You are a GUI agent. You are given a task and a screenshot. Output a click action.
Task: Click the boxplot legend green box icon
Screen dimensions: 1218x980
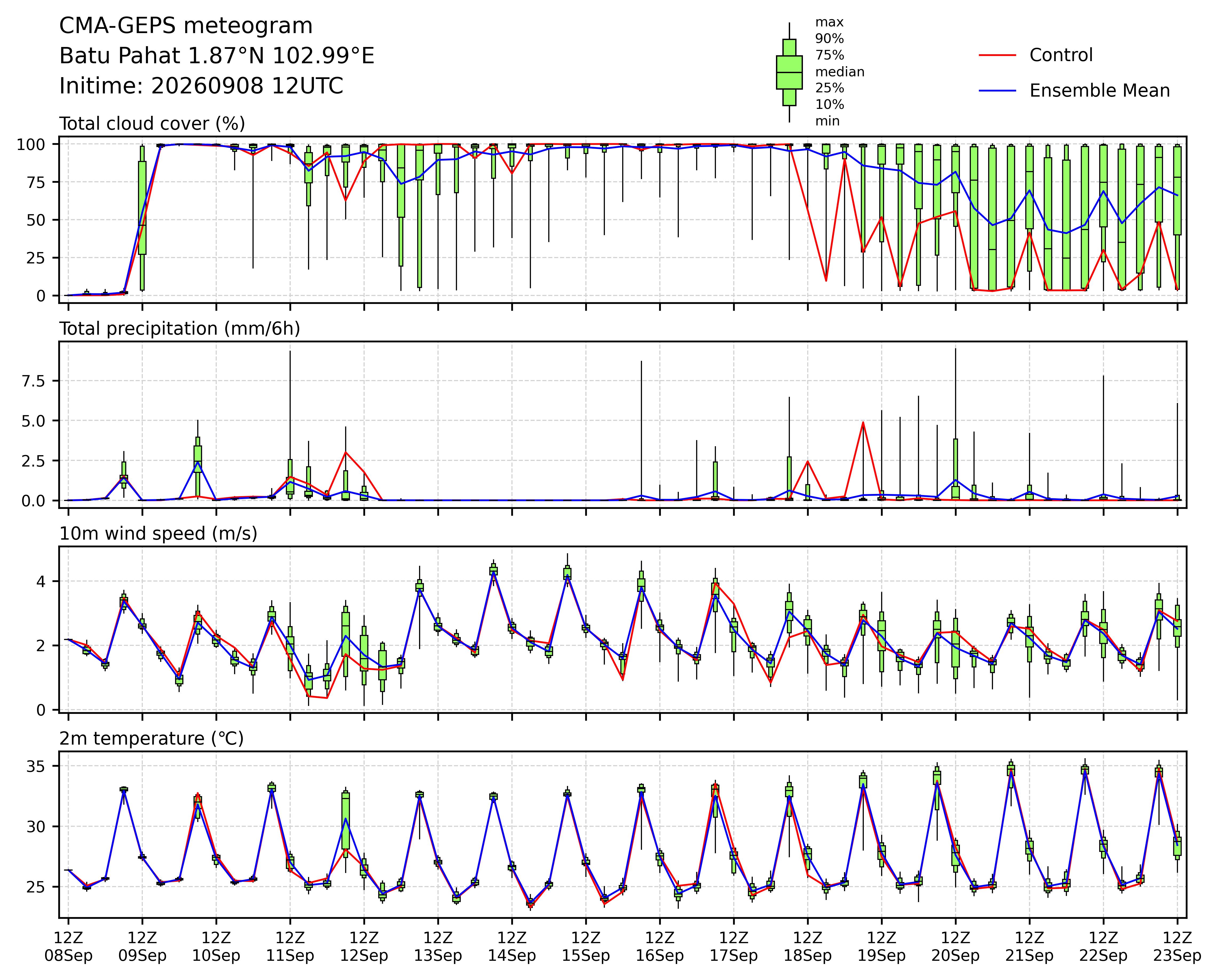point(789,72)
